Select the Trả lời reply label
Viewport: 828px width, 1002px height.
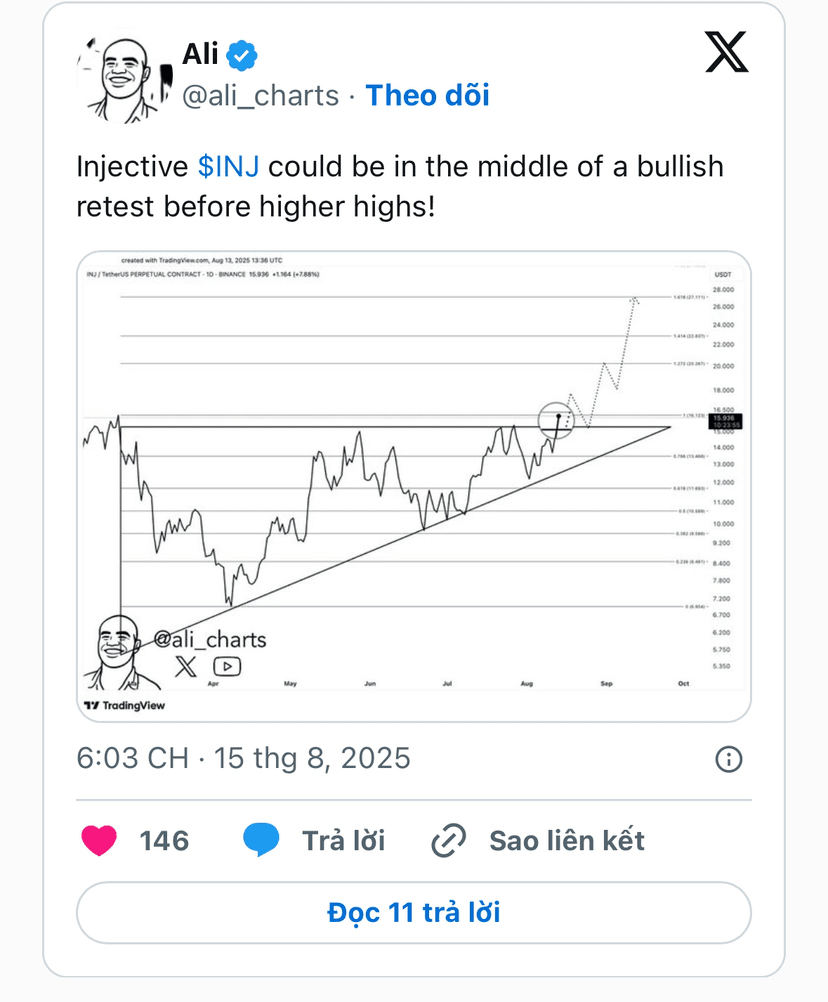click(344, 841)
